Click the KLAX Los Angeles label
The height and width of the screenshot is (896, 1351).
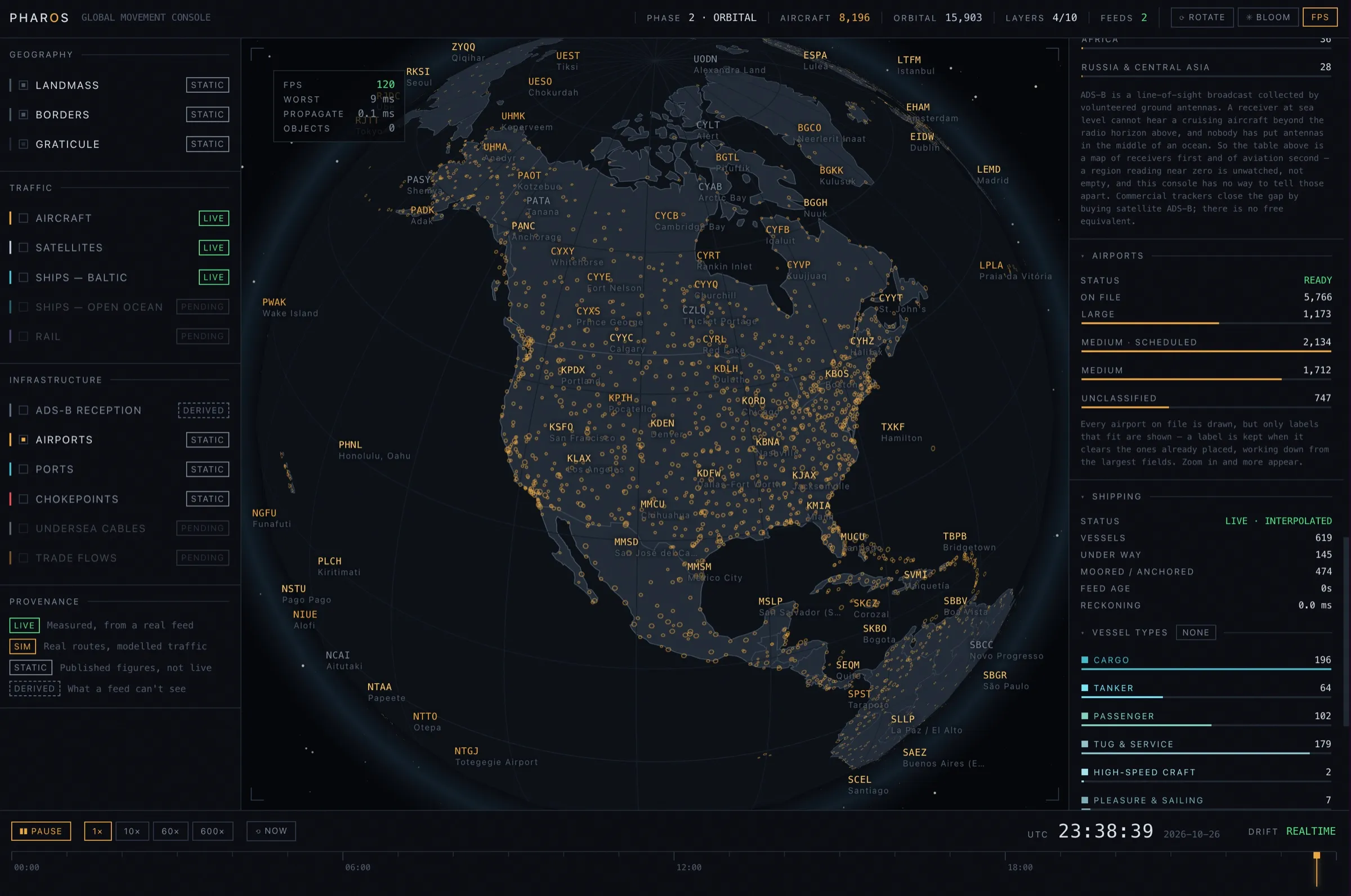point(595,464)
